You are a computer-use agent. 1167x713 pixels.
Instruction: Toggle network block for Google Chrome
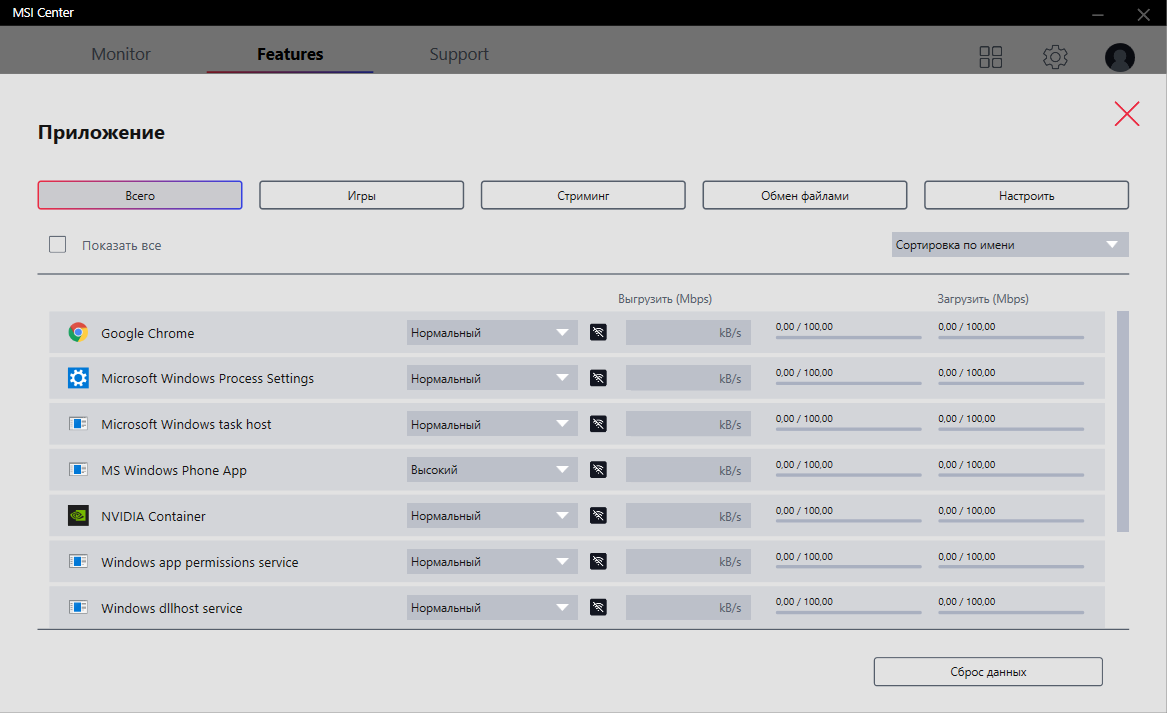[598, 333]
